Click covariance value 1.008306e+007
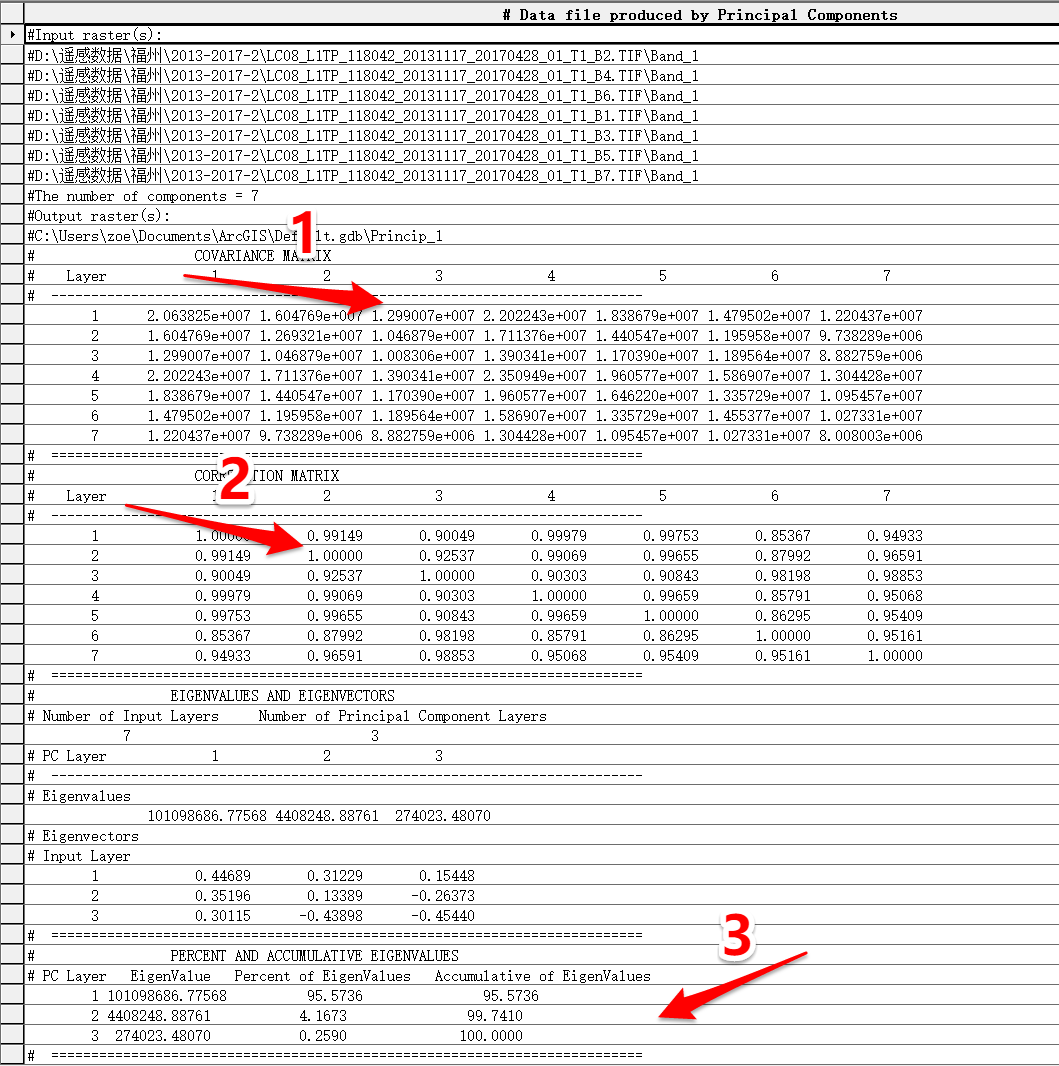 [x=423, y=356]
